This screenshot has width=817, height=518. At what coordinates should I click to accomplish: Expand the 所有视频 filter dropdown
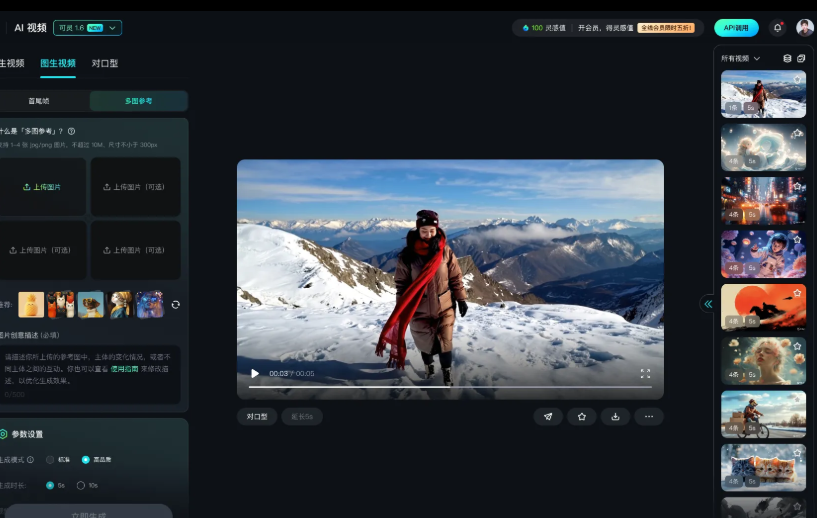[740, 58]
